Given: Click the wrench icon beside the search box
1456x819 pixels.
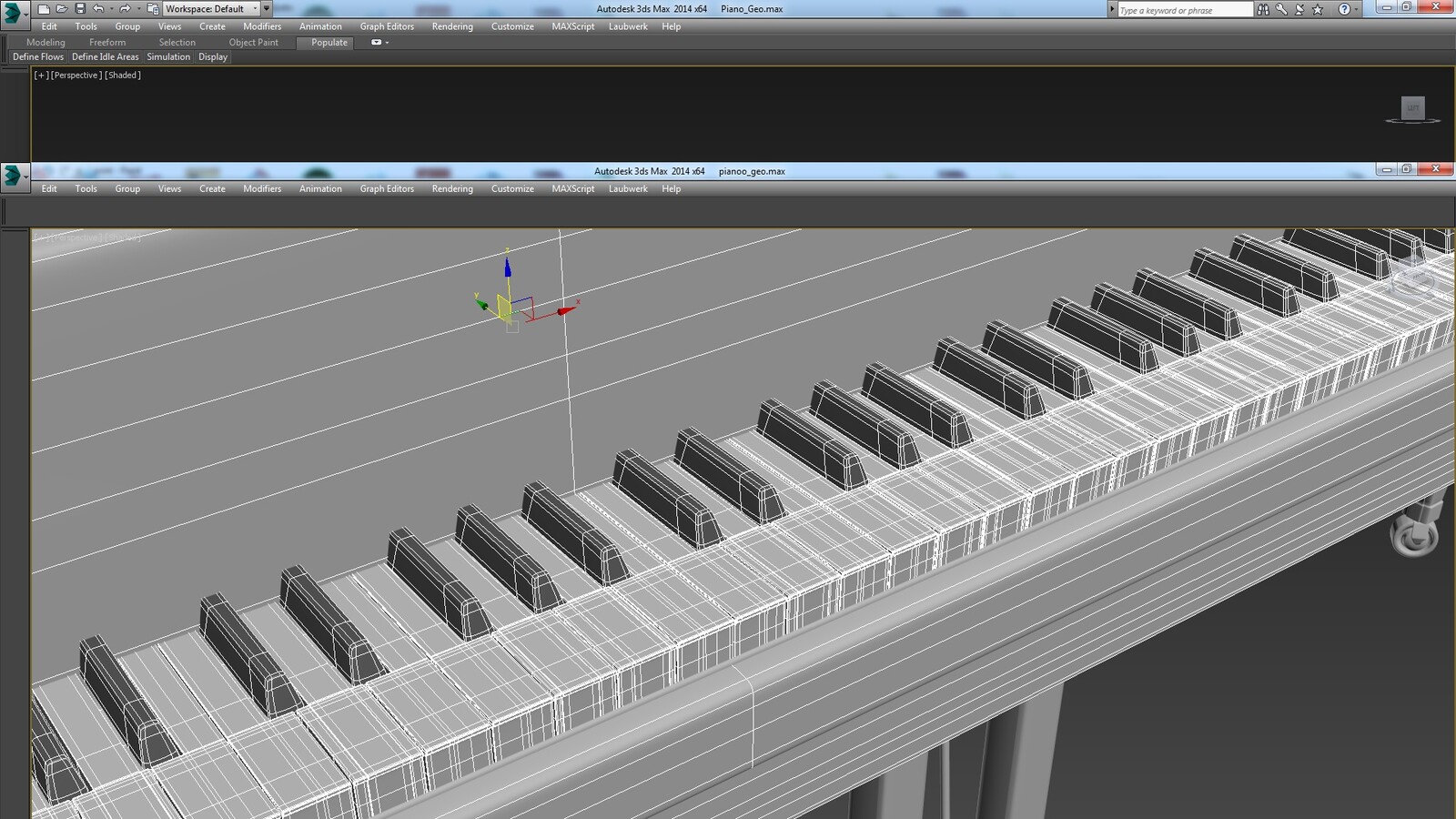Looking at the screenshot, I should 1281,9.
